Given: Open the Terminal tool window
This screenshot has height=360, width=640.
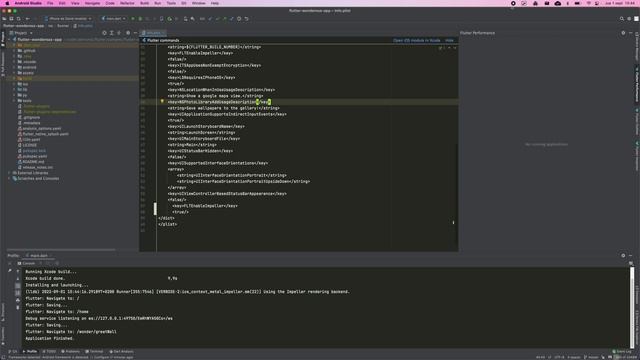Looking at the screenshot, I should (x=94, y=351).
